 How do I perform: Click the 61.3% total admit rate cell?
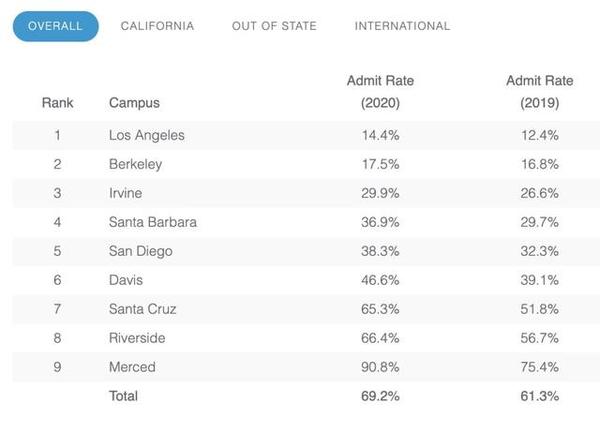coord(540,396)
